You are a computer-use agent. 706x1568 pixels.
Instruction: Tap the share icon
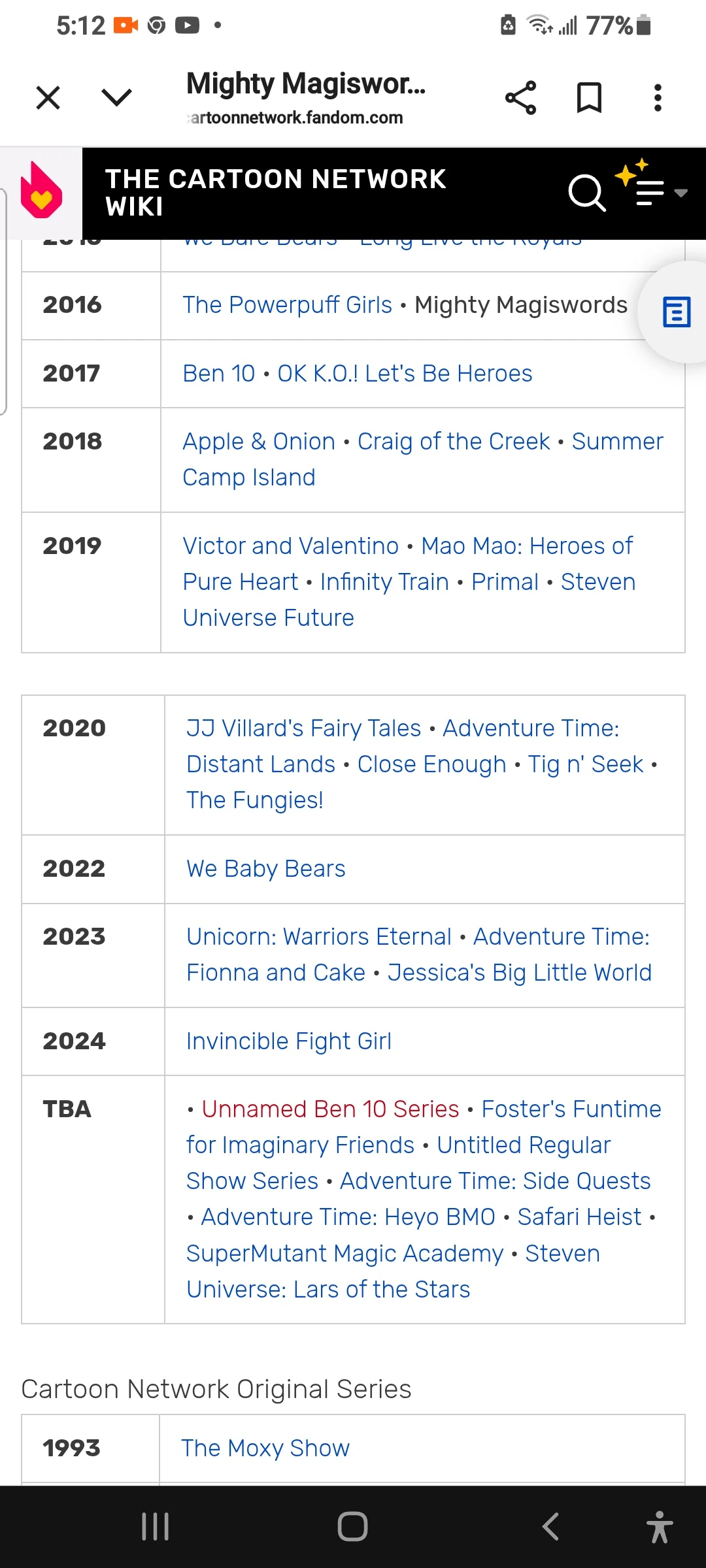point(520,98)
